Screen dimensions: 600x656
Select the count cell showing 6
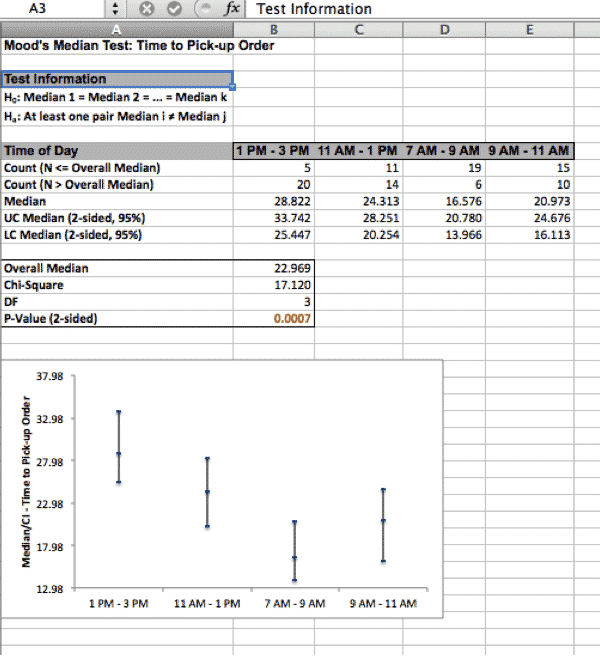pyautogui.click(x=444, y=185)
